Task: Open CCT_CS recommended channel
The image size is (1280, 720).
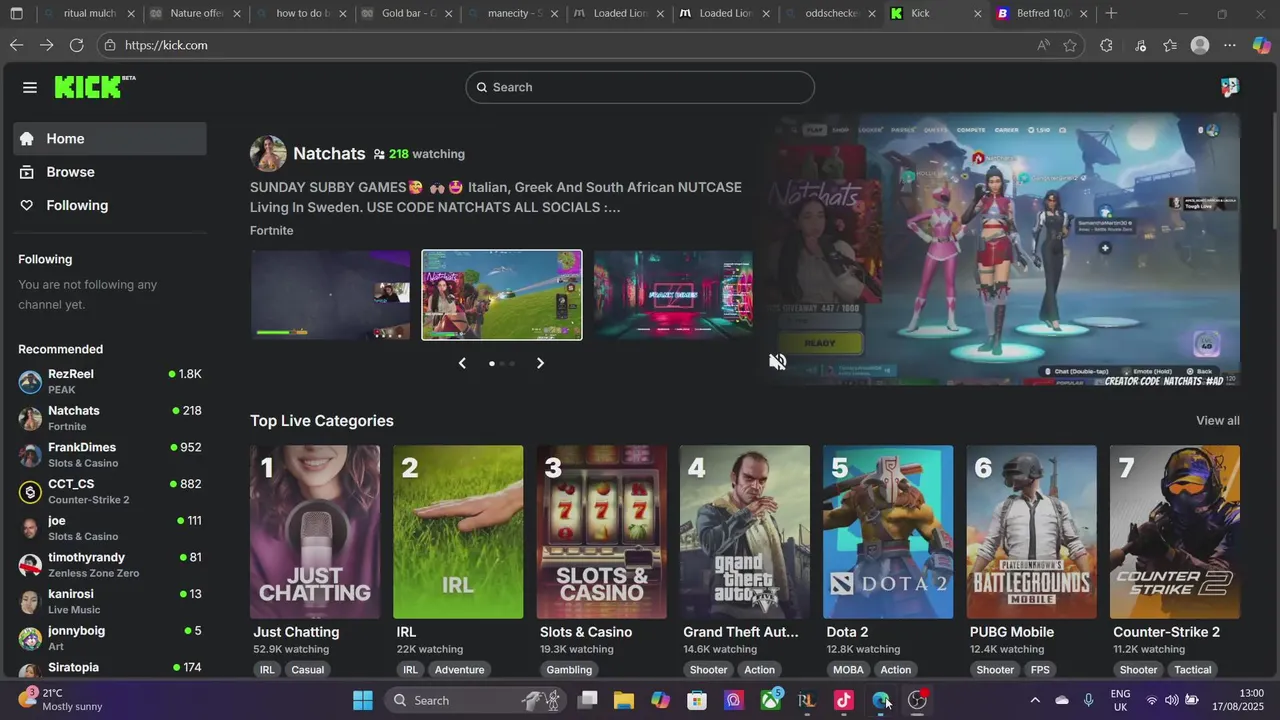Action: click(110, 491)
